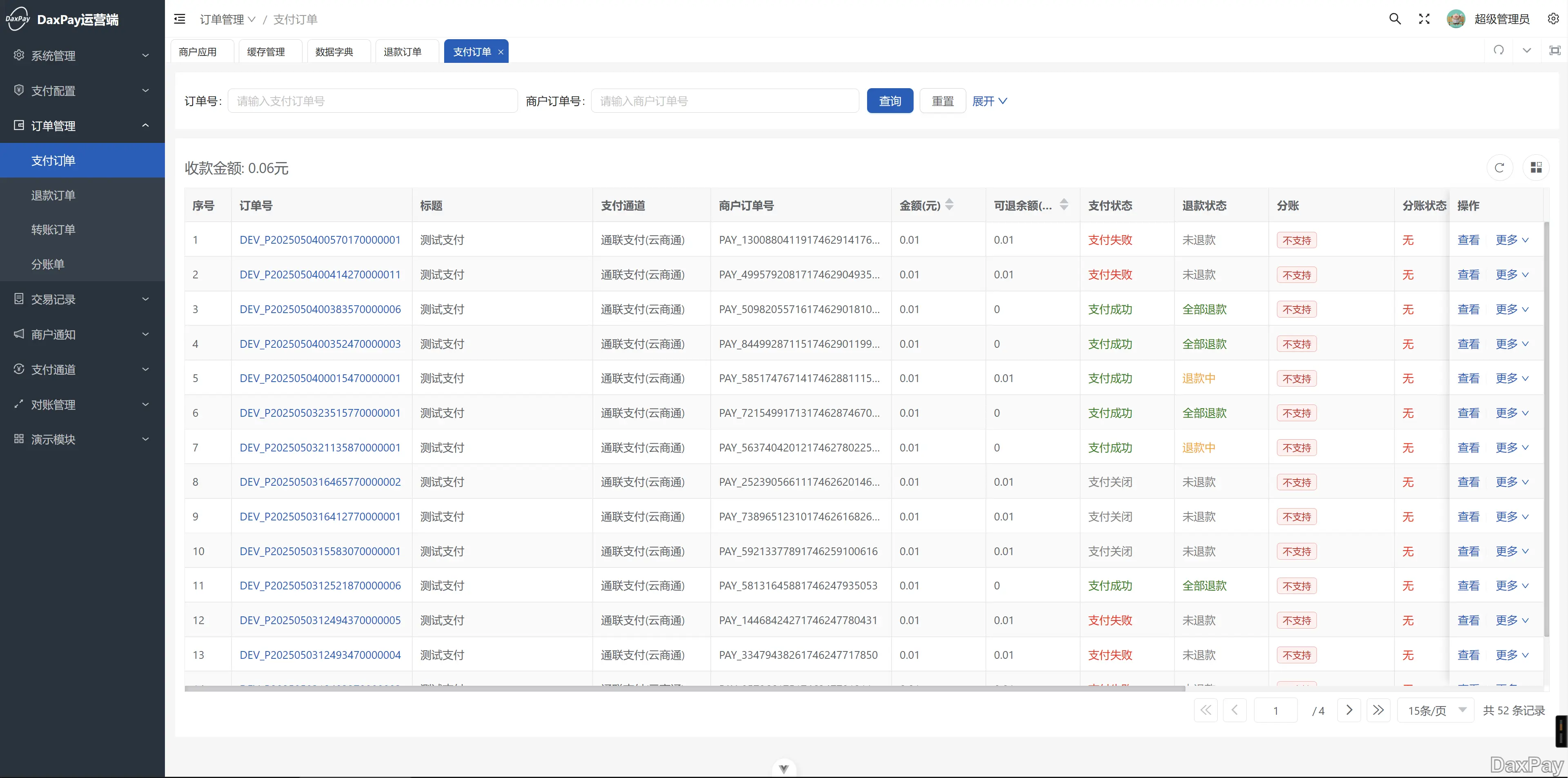1568x778 pixels.
Task: Open order link DEV_P2025050400383570000006
Action: [320, 309]
